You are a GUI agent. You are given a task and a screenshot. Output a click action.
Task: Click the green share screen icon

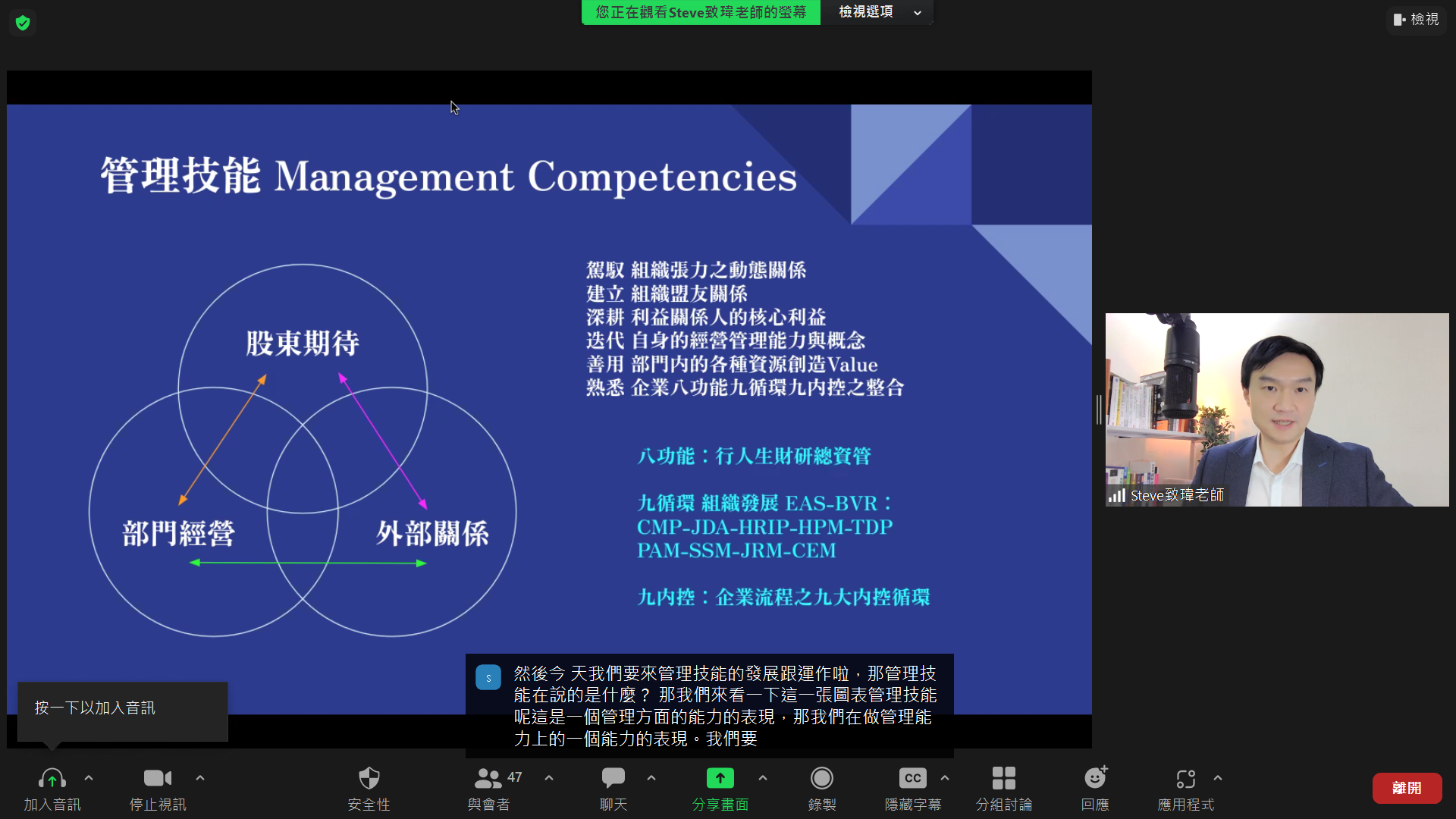point(720,779)
